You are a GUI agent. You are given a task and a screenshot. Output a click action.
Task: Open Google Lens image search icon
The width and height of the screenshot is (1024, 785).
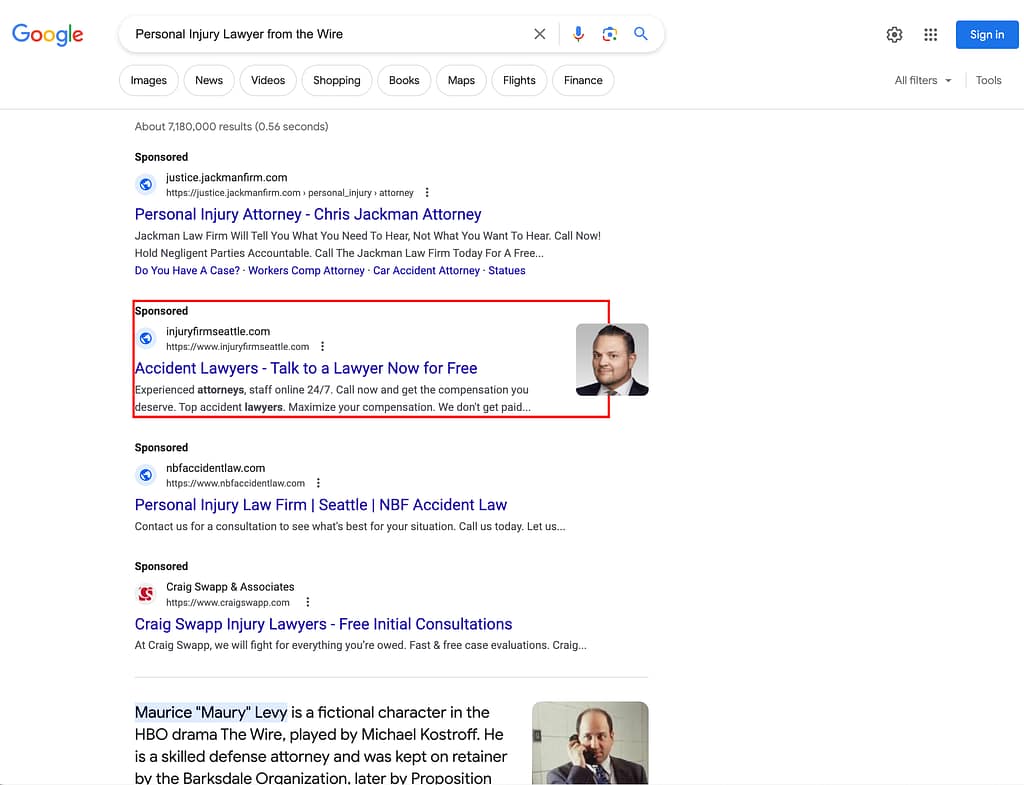click(x=609, y=34)
